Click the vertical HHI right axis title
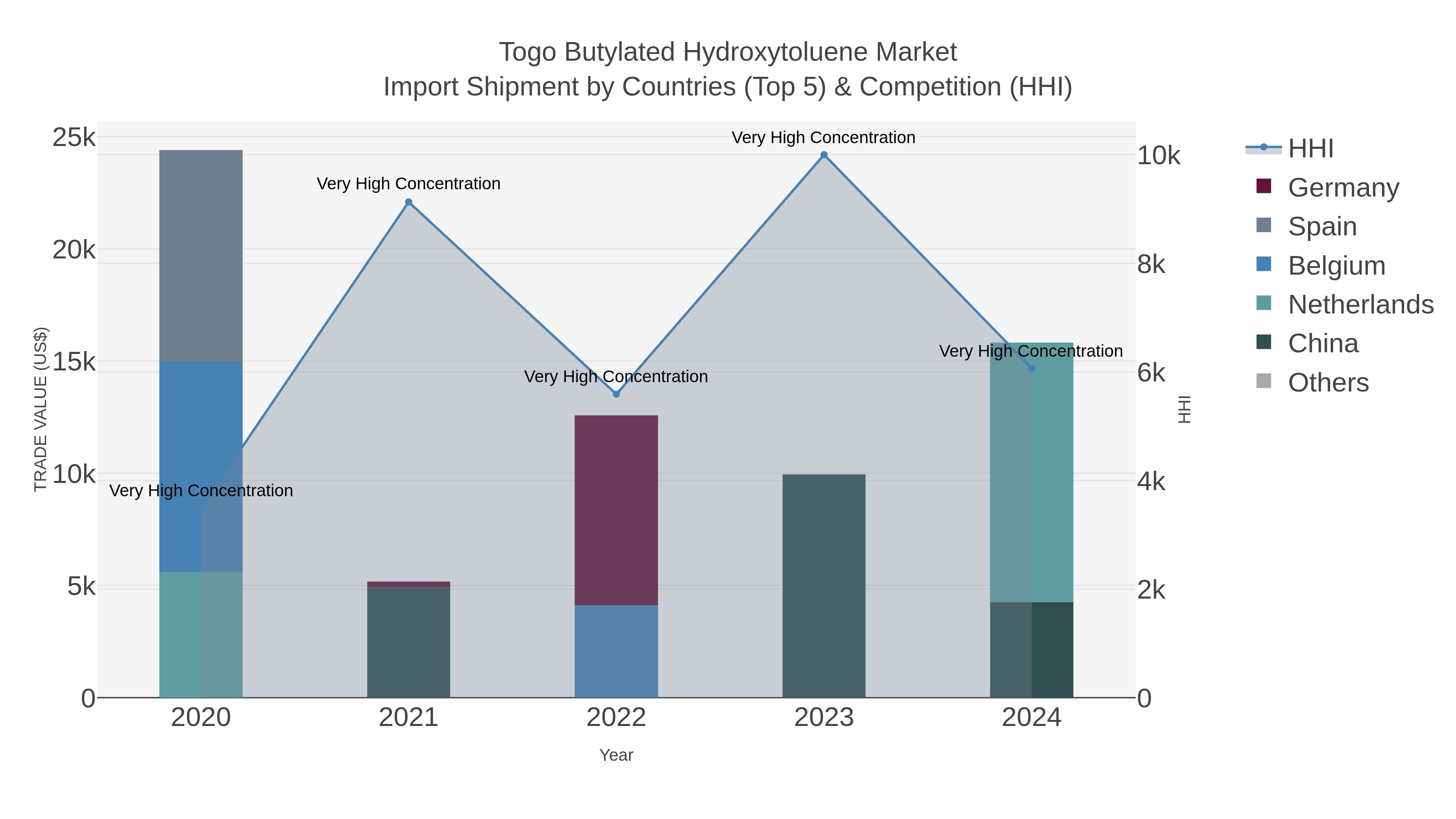This screenshot has height=819, width=1456. click(1185, 409)
